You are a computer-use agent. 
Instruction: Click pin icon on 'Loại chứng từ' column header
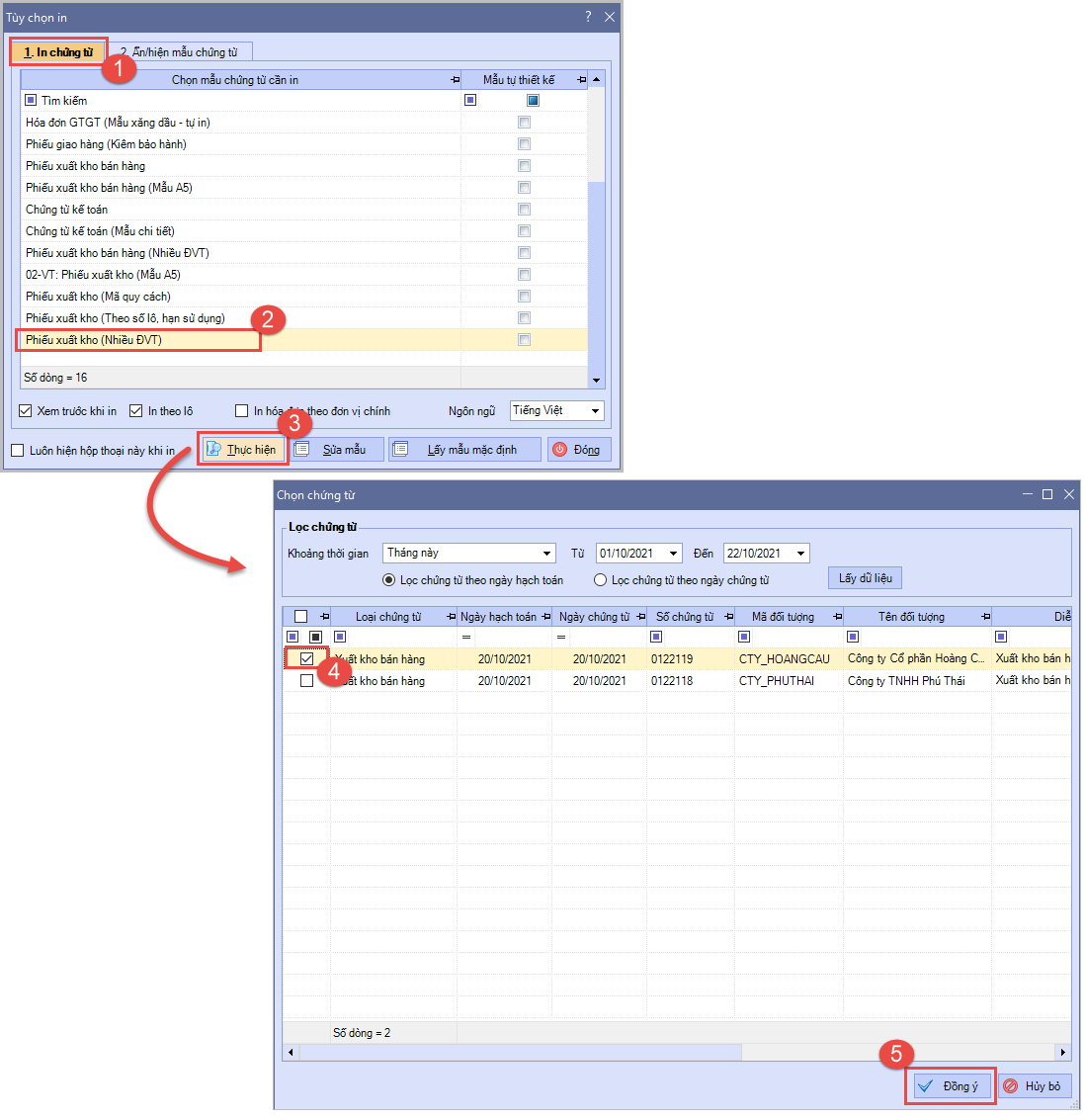click(x=452, y=617)
